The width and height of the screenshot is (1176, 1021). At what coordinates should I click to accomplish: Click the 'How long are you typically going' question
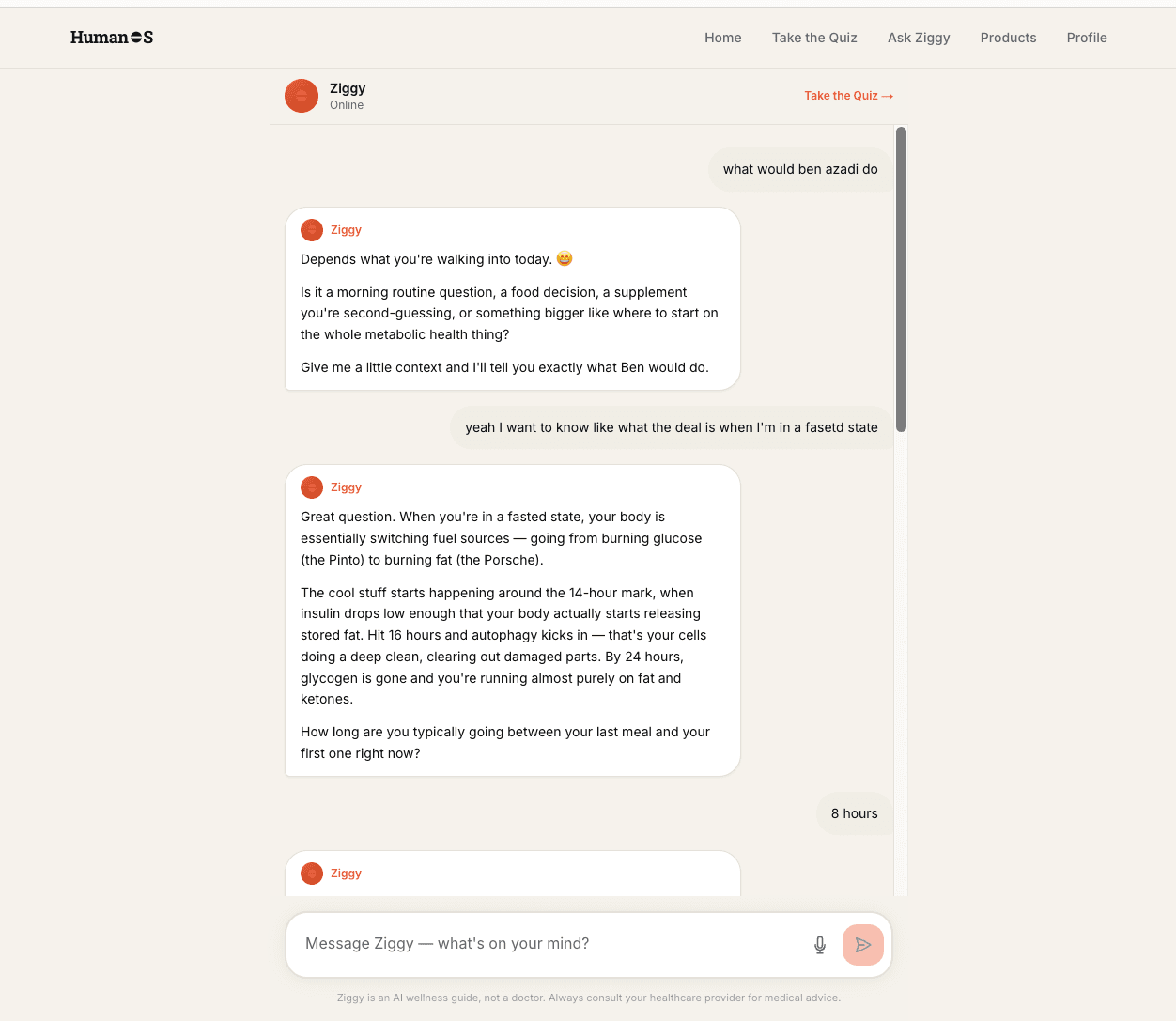point(505,742)
